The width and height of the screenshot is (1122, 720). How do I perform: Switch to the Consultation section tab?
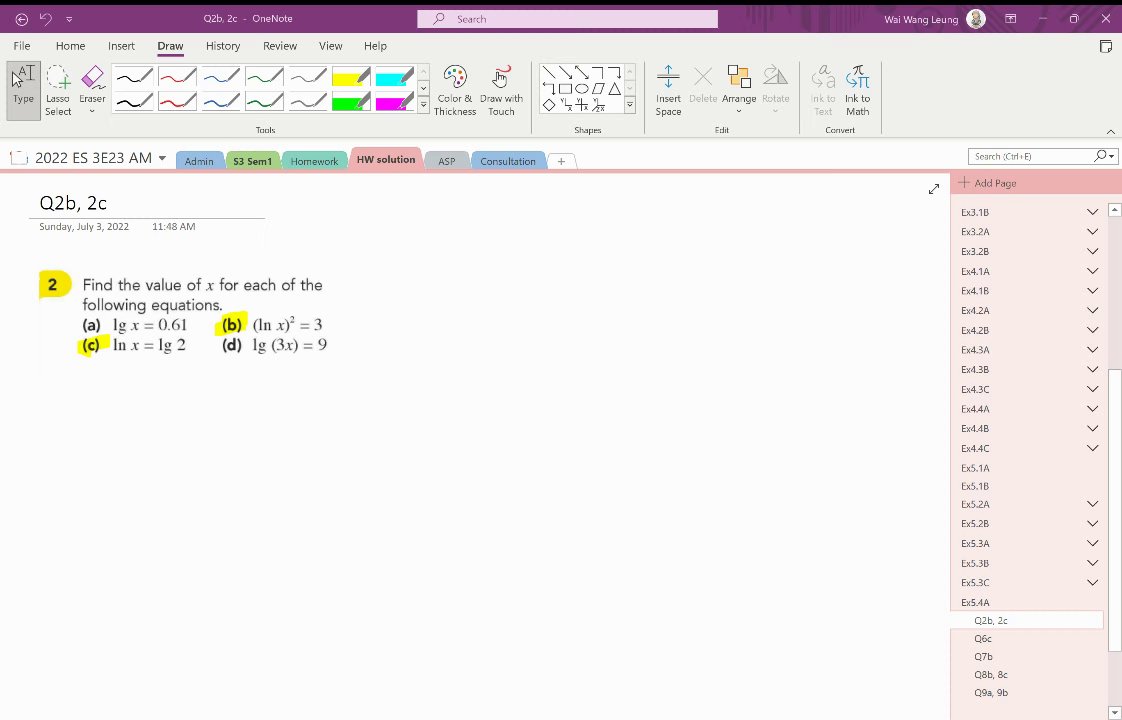507,161
